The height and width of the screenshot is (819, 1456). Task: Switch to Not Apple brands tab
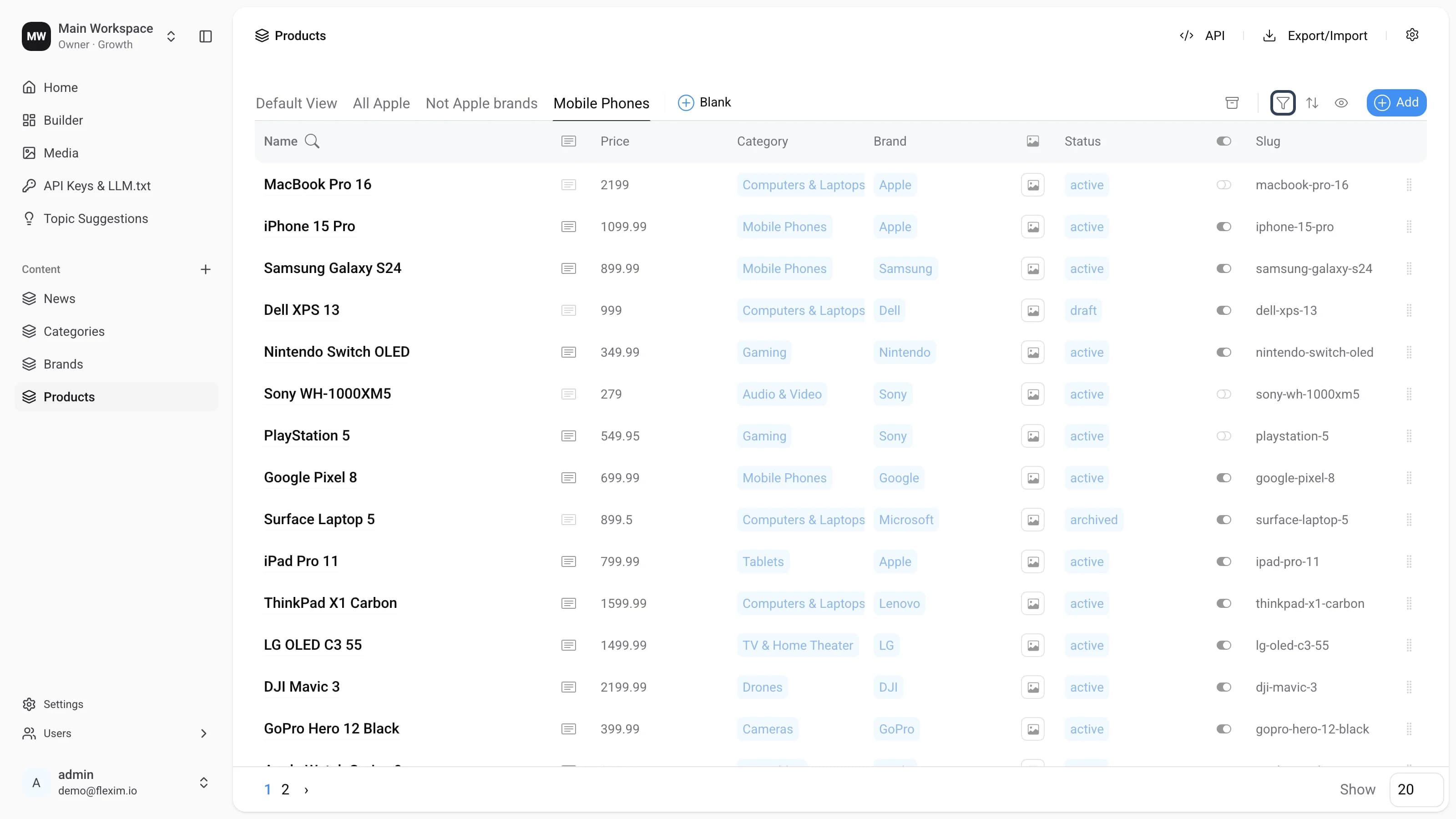481,103
